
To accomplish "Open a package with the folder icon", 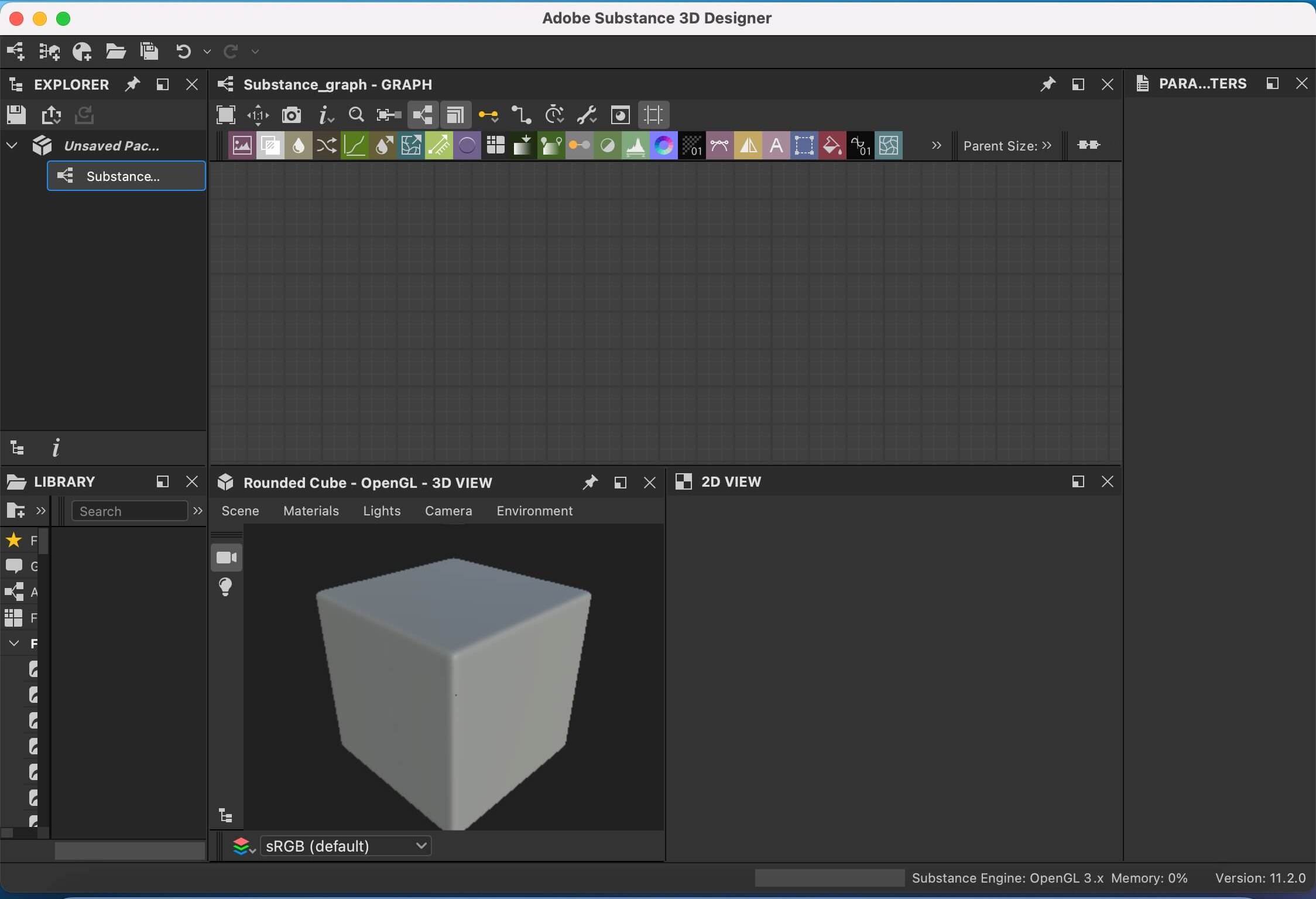I will (x=115, y=52).
